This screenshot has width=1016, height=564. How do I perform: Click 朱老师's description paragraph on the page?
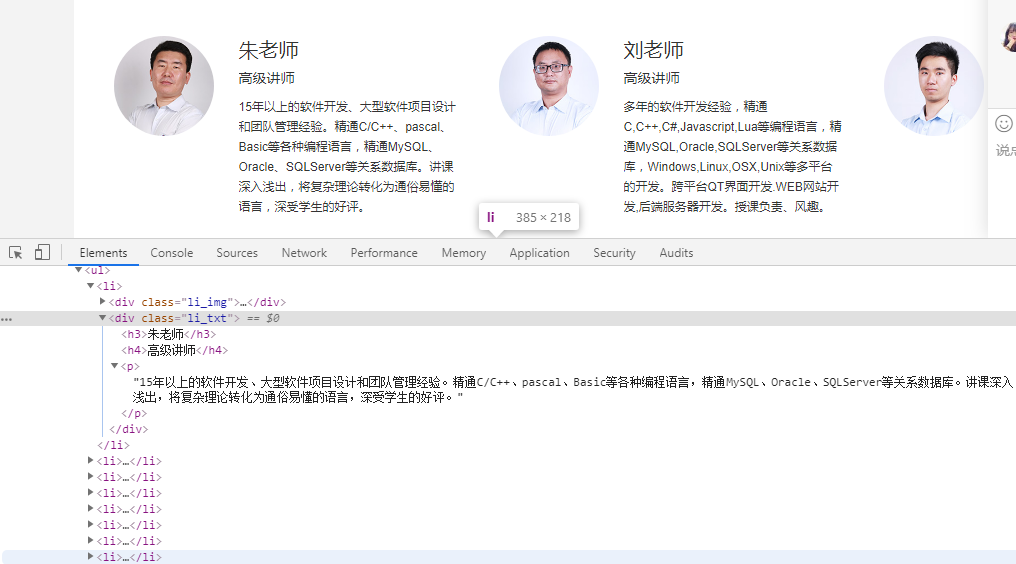pos(347,156)
